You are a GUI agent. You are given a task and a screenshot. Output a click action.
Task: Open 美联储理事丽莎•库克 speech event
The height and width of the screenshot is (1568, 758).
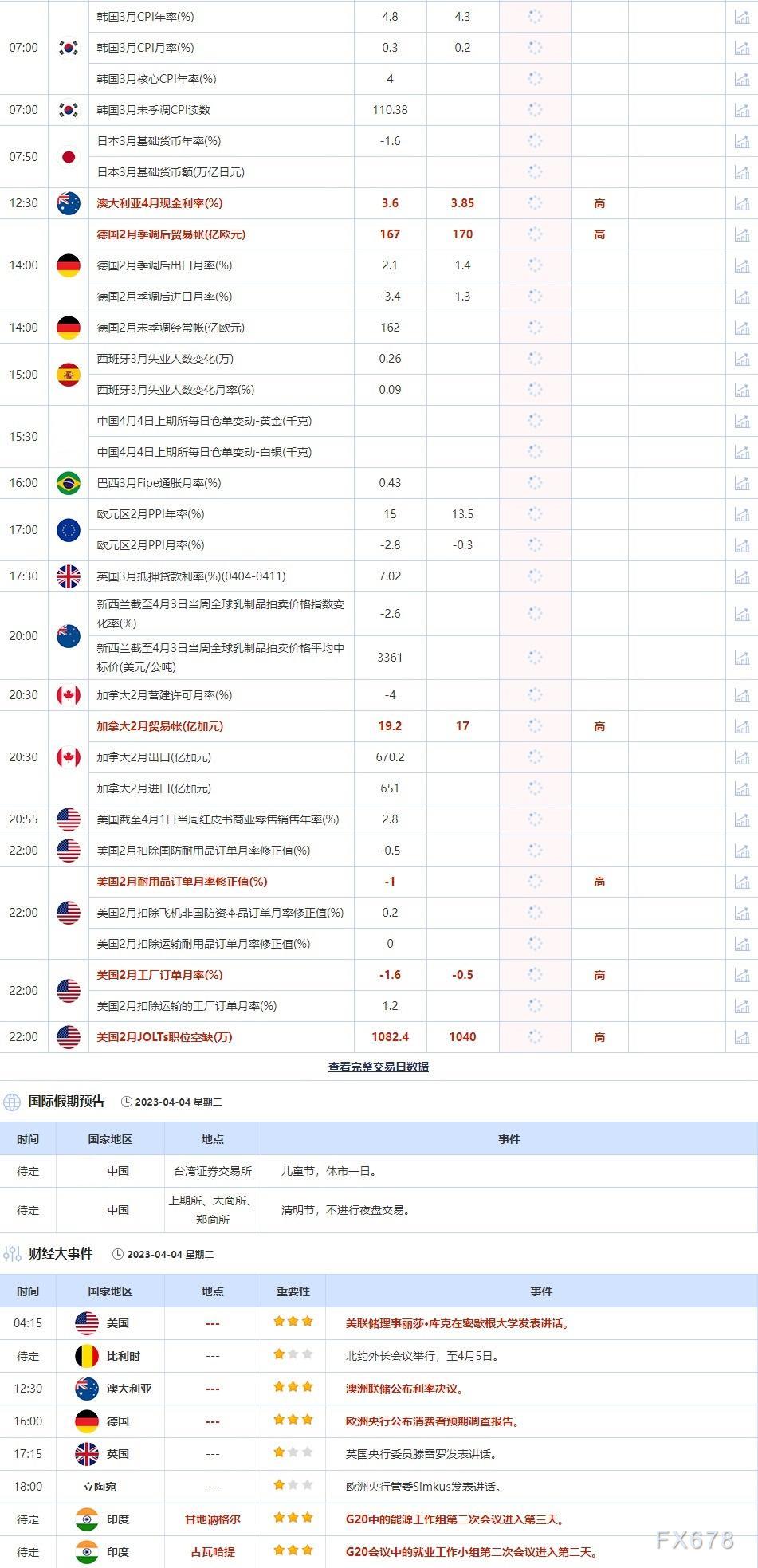coord(458,1323)
